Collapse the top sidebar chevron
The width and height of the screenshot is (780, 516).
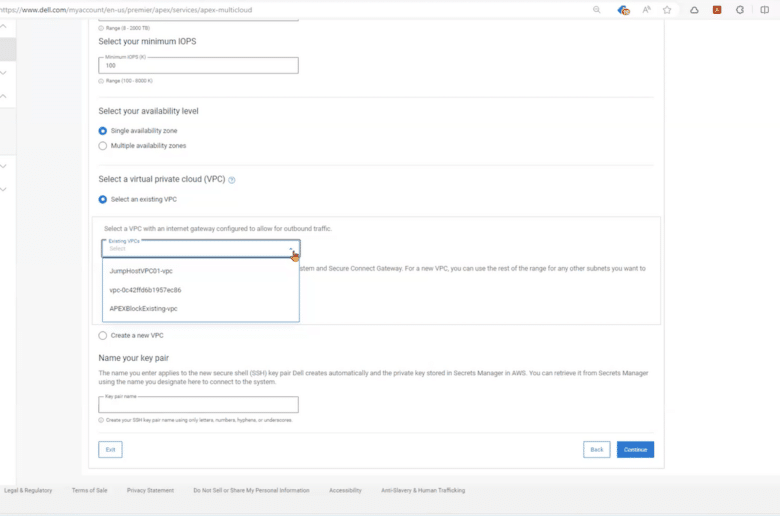click(x=3, y=26)
